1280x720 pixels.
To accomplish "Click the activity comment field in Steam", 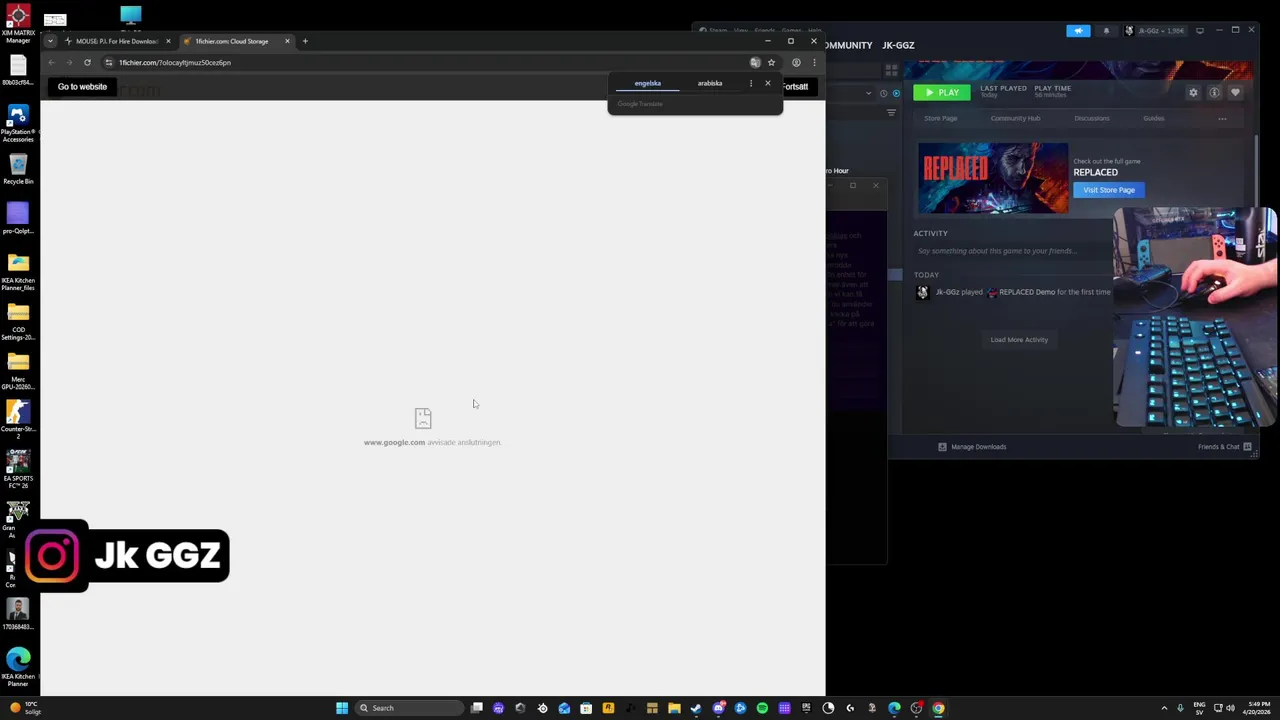I will (1010, 251).
